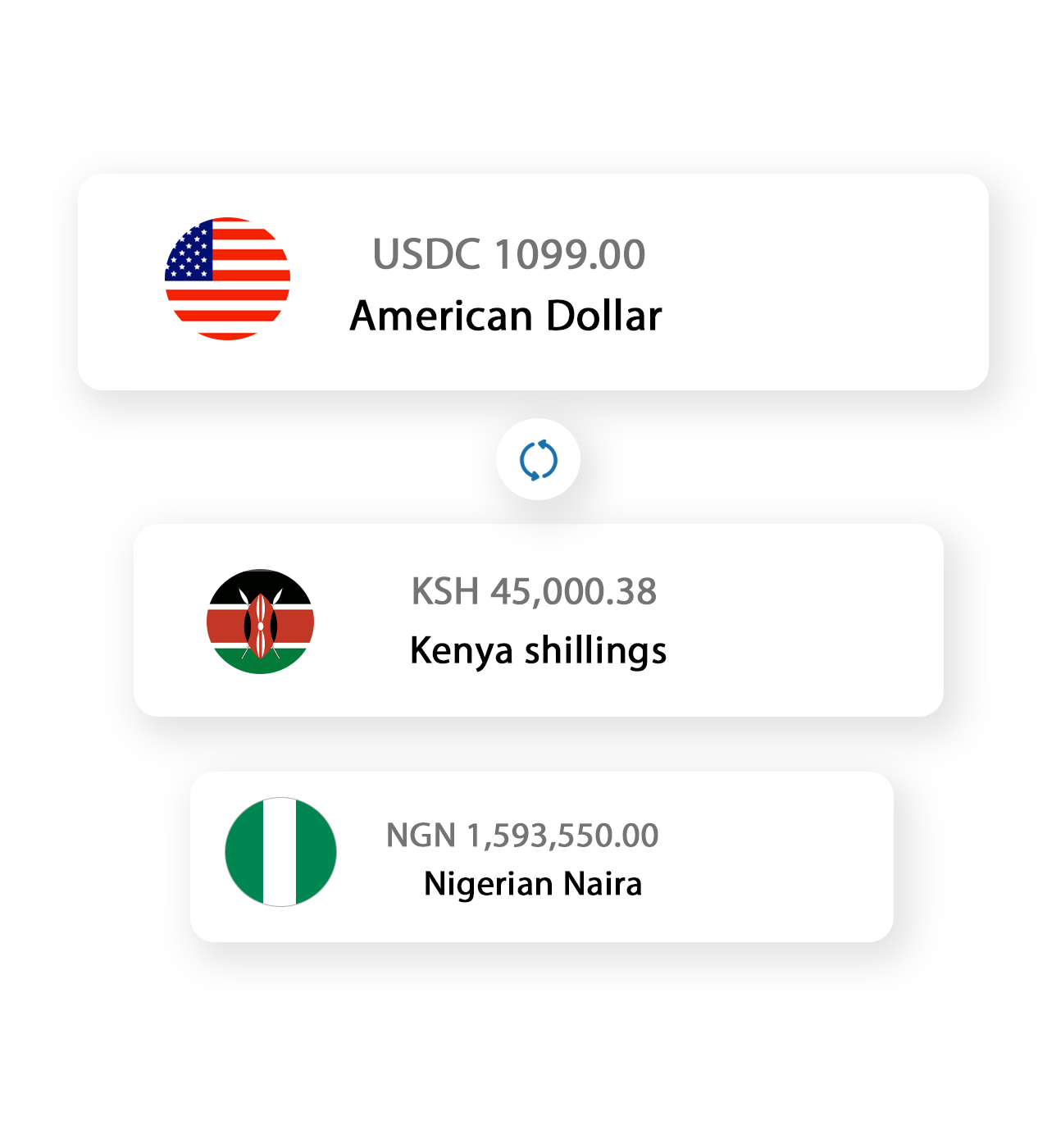Click the 45,000.38 amount value
The height and width of the screenshot is (1148, 1047).
pos(573,592)
